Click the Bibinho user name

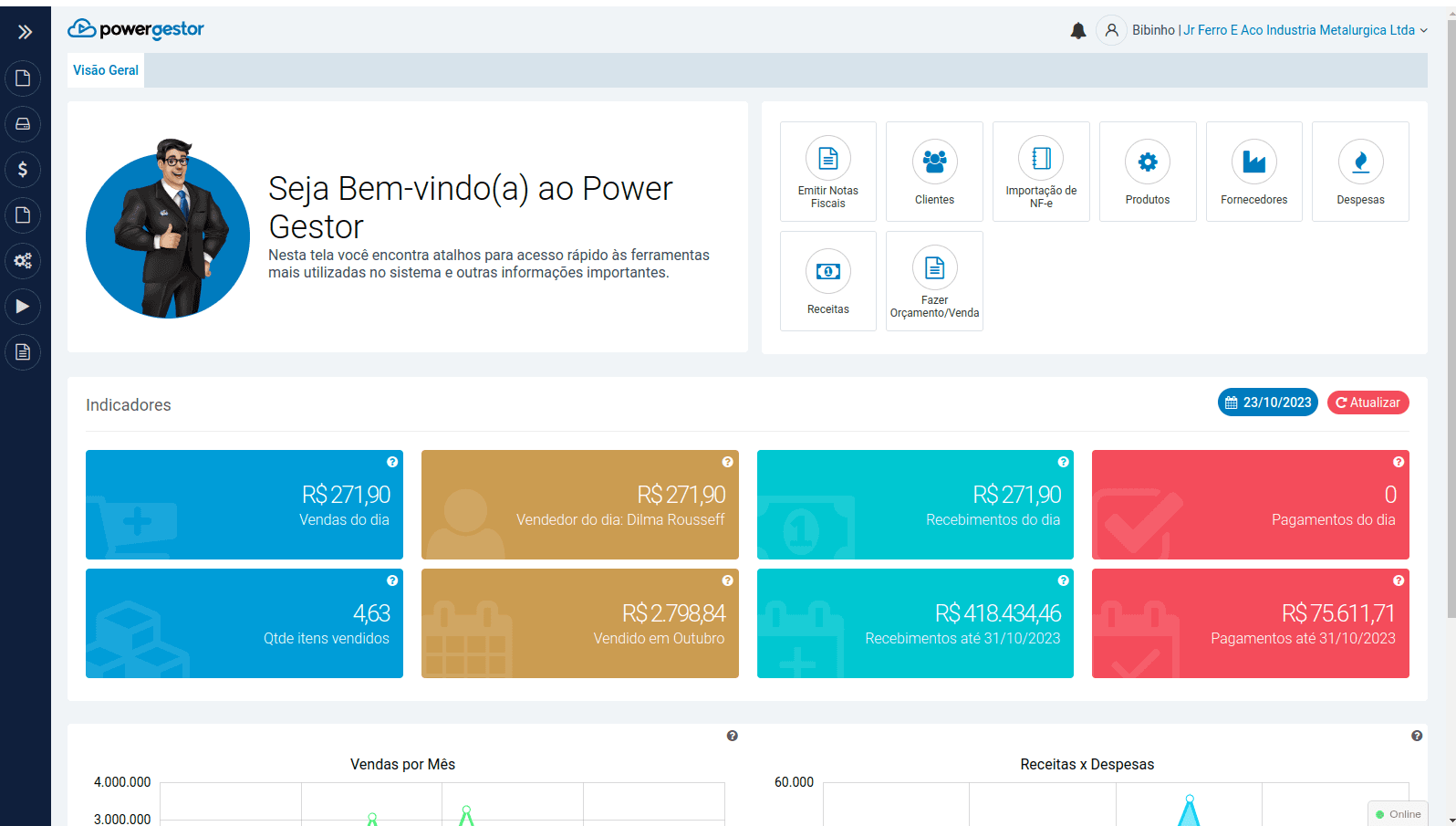1153,30
